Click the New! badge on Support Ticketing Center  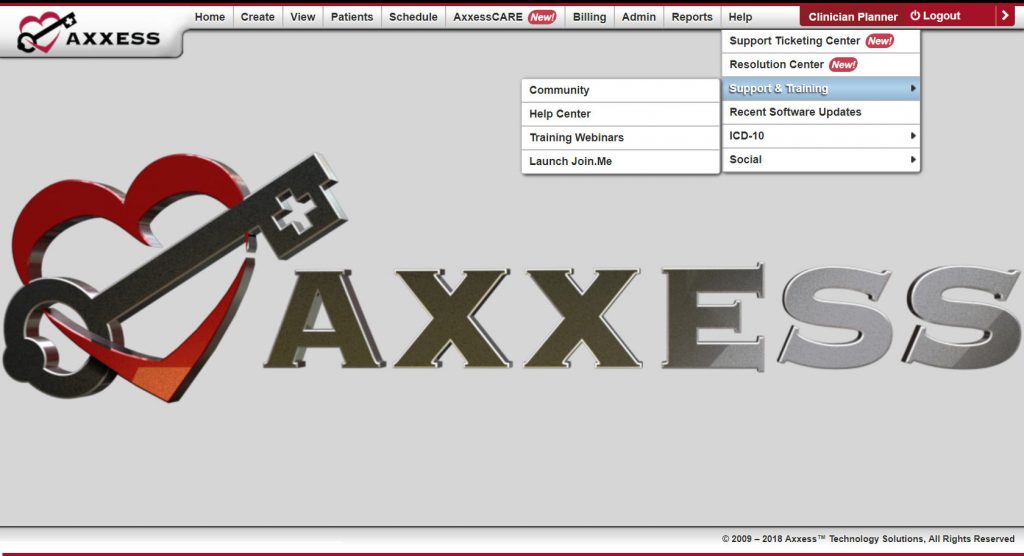(x=880, y=41)
